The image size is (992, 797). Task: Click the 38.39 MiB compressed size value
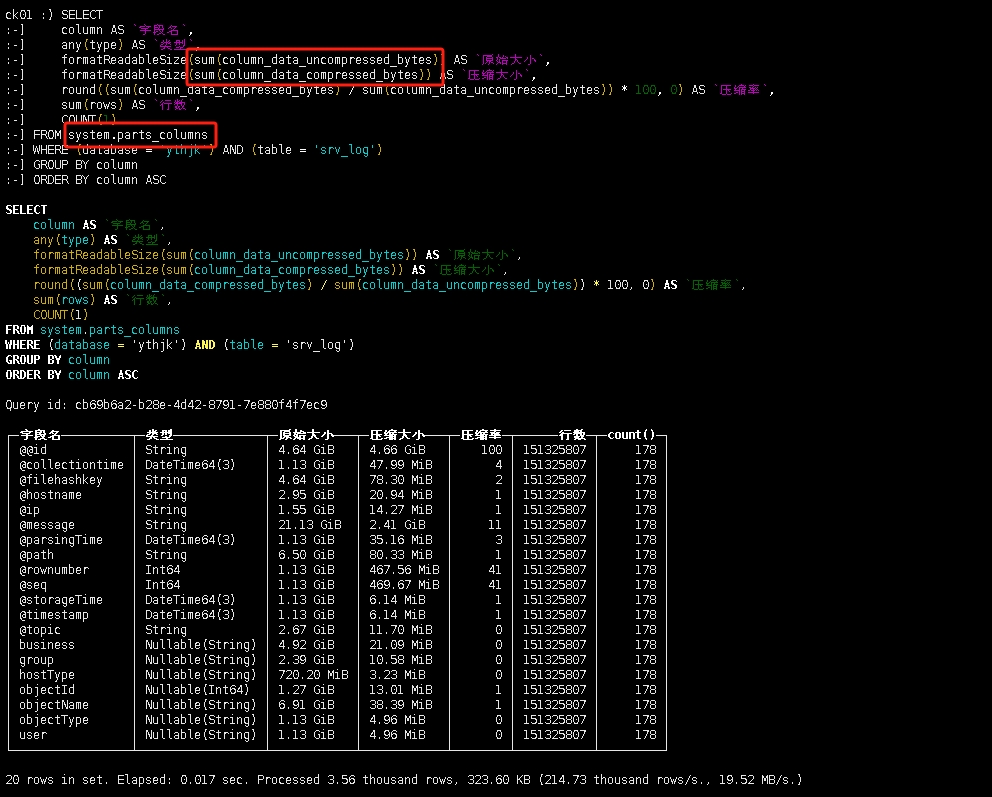point(401,705)
